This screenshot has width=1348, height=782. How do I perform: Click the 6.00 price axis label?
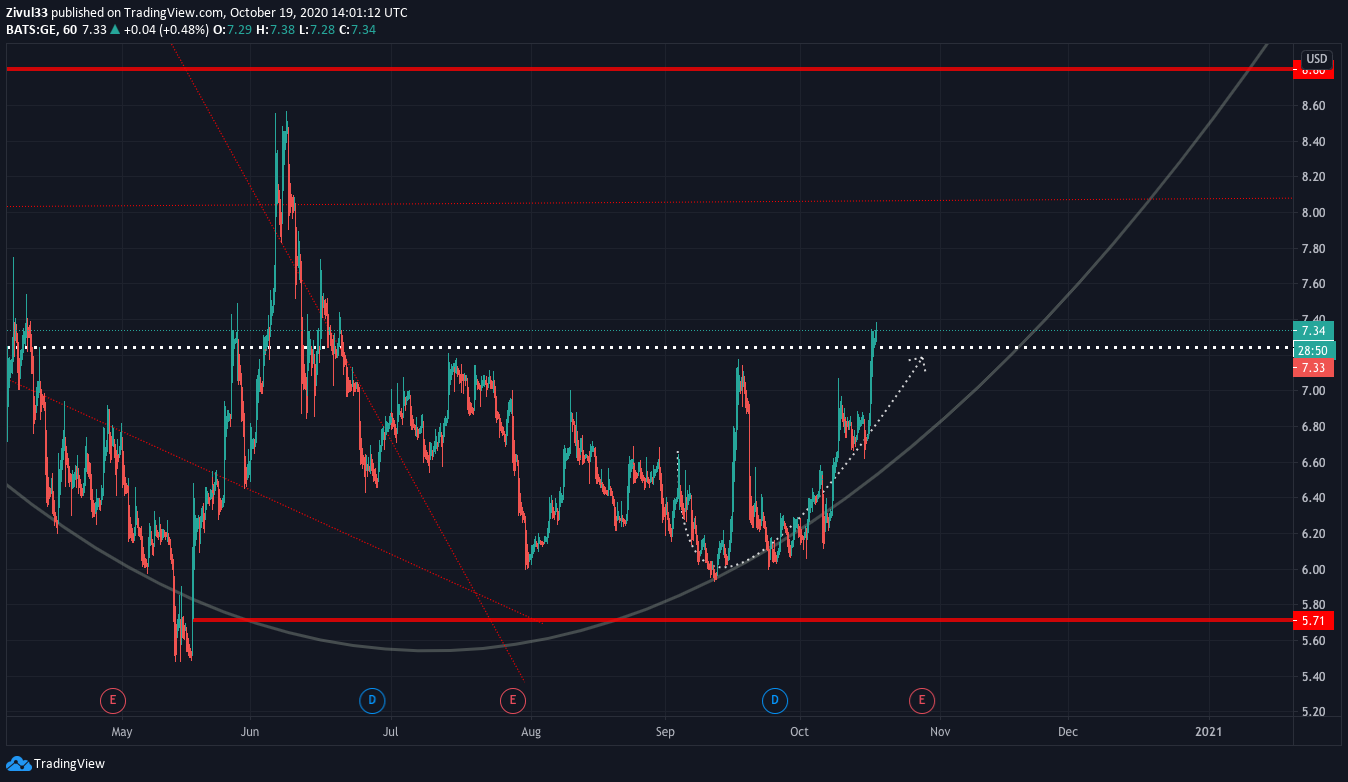click(1313, 569)
